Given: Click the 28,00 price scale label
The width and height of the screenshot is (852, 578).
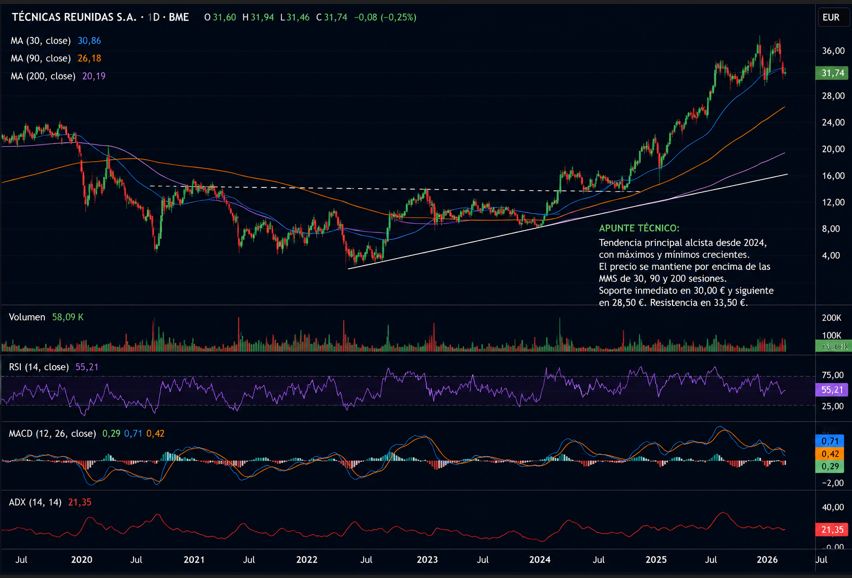Looking at the screenshot, I should [834, 96].
